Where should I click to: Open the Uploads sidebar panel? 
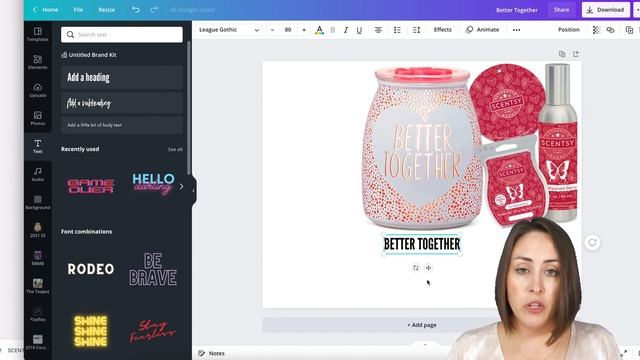(38, 90)
